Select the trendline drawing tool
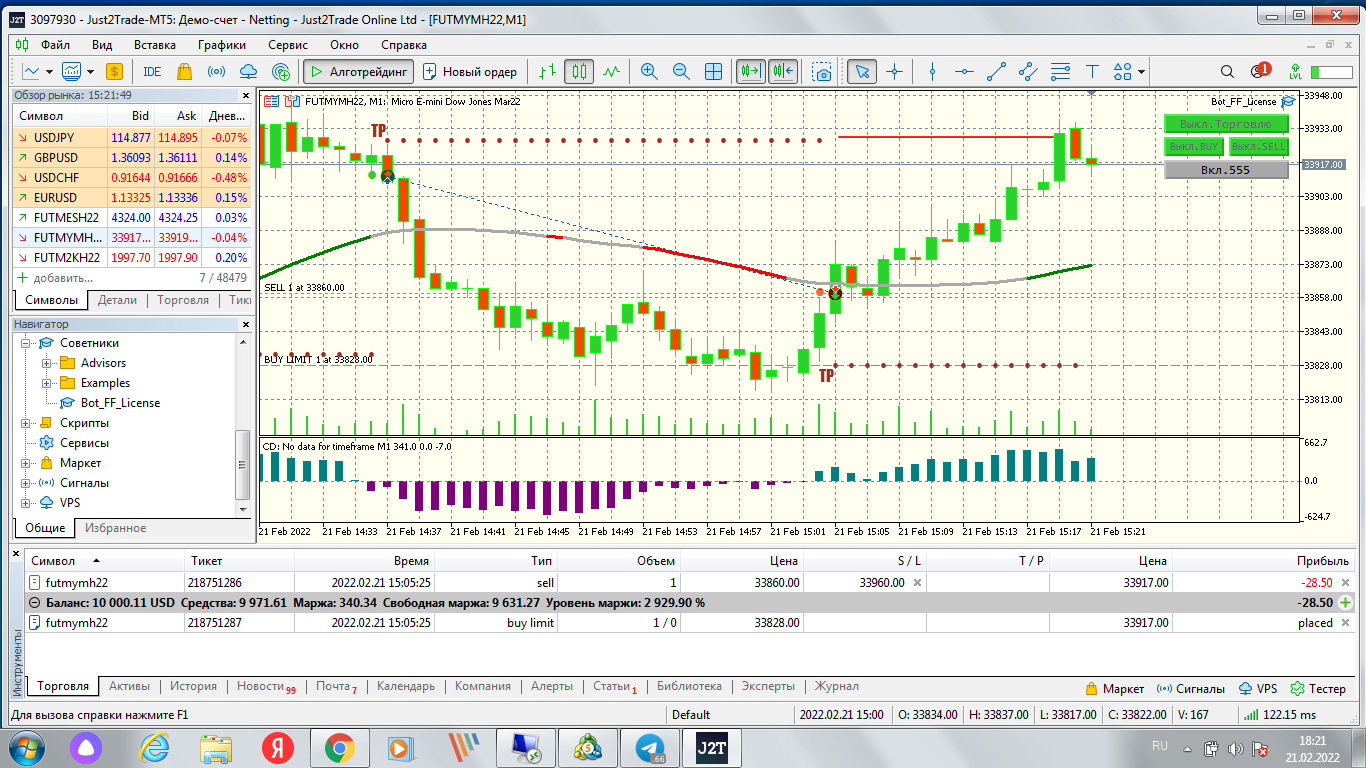The width and height of the screenshot is (1366, 768). (x=996, y=72)
